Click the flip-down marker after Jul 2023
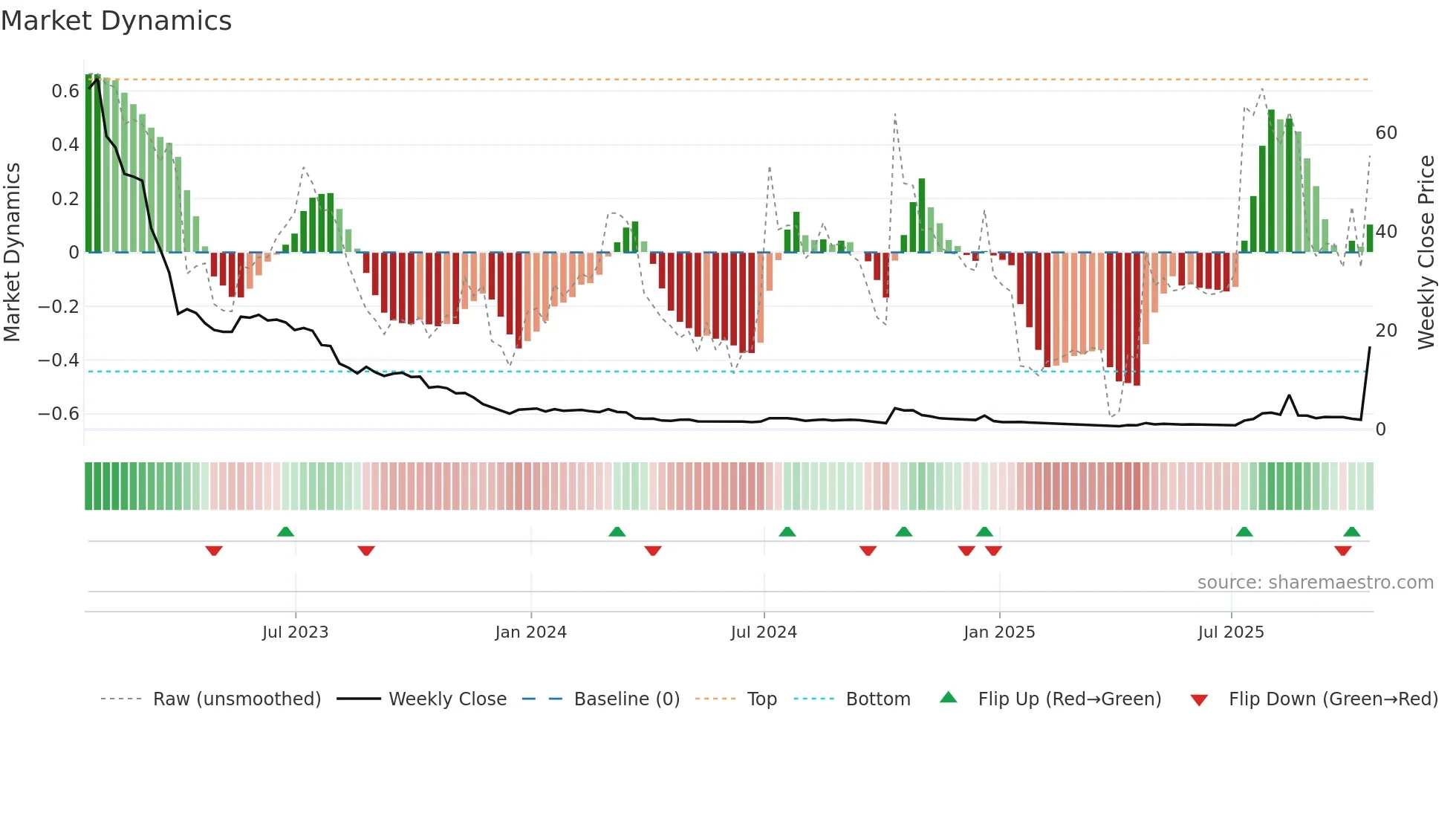The image size is (1456, 819). point(366,551)
